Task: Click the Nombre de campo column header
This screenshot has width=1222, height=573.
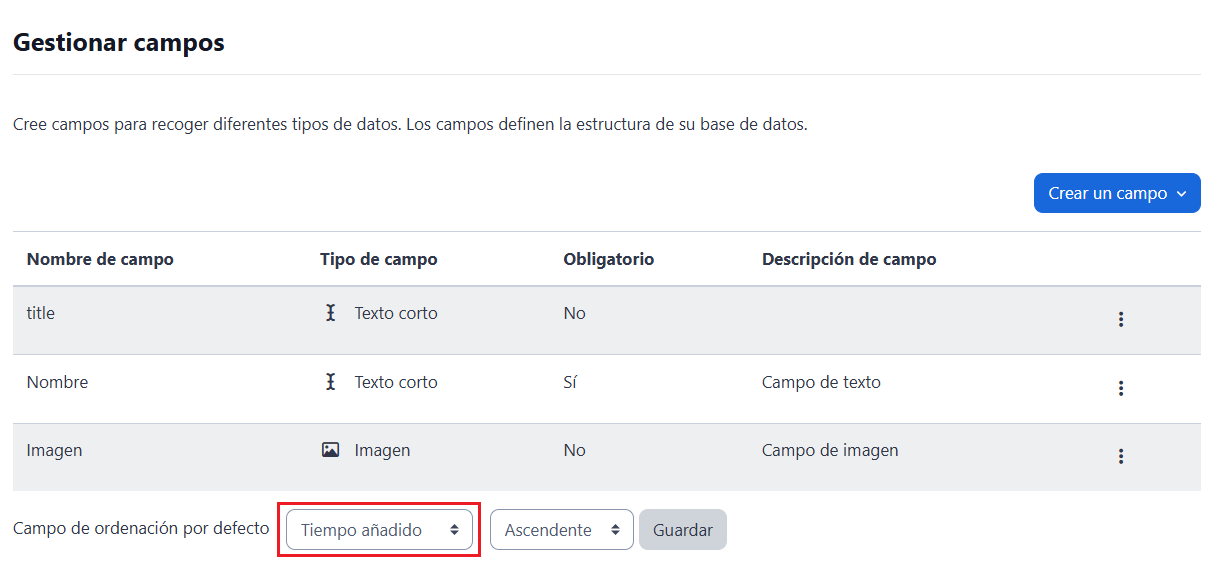Action: (x=100, y=259)
